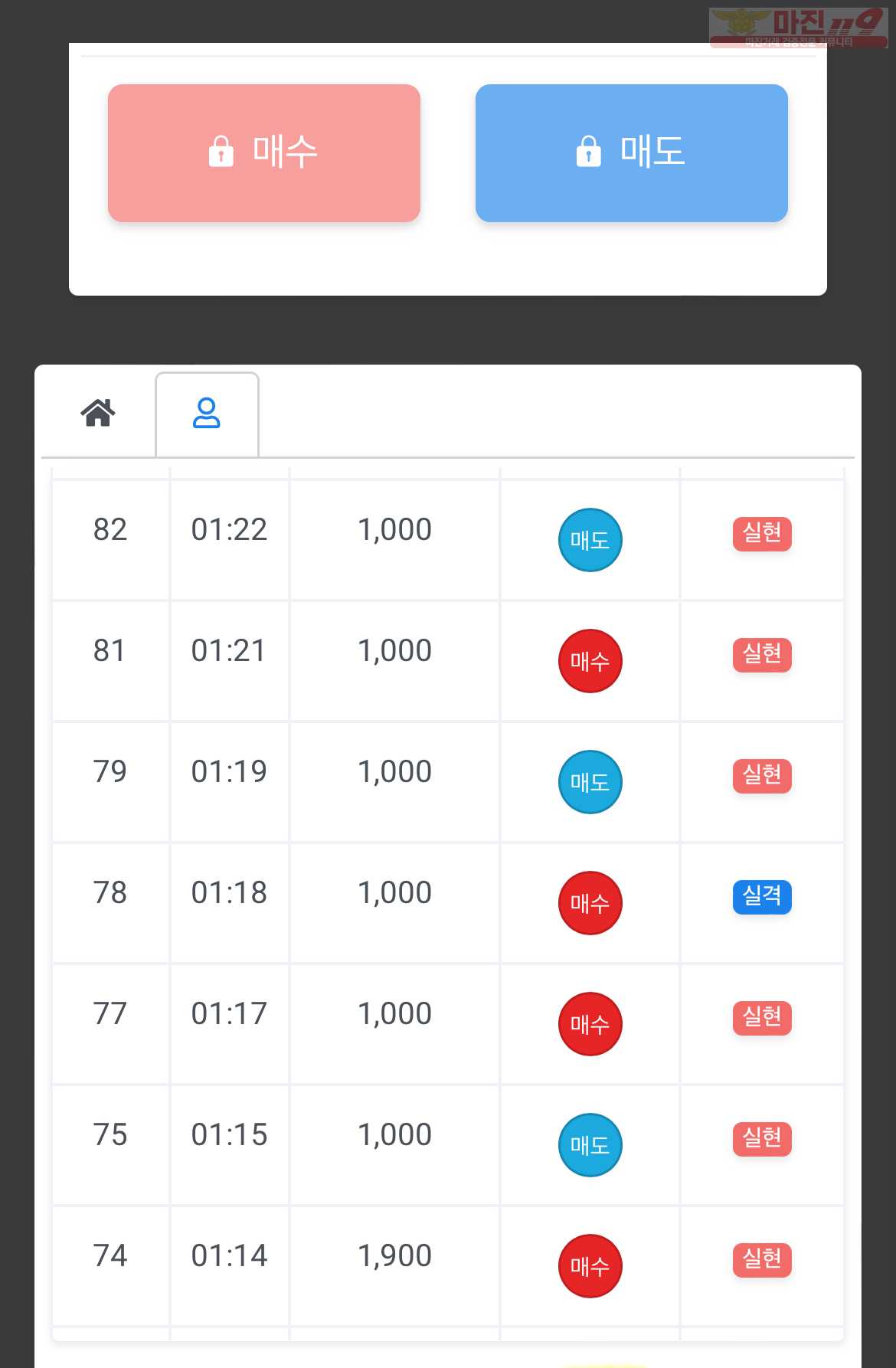Click the blue 매도 circle in row 75

590,1145
